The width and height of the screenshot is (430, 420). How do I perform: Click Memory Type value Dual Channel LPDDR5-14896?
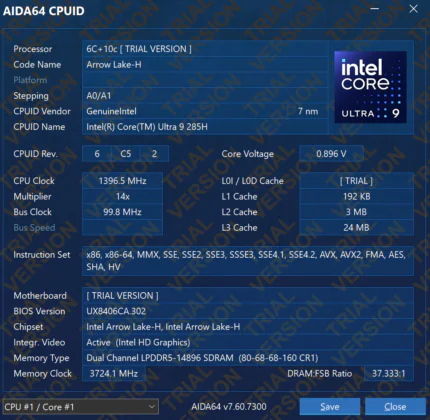pos(202,358)
